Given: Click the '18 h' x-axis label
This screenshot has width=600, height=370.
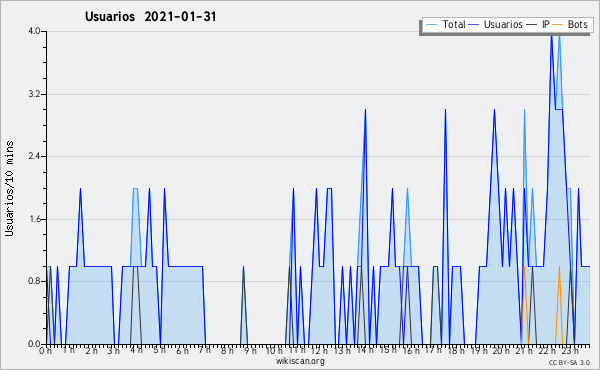Looking at the screenshot, I should point(456,350).
